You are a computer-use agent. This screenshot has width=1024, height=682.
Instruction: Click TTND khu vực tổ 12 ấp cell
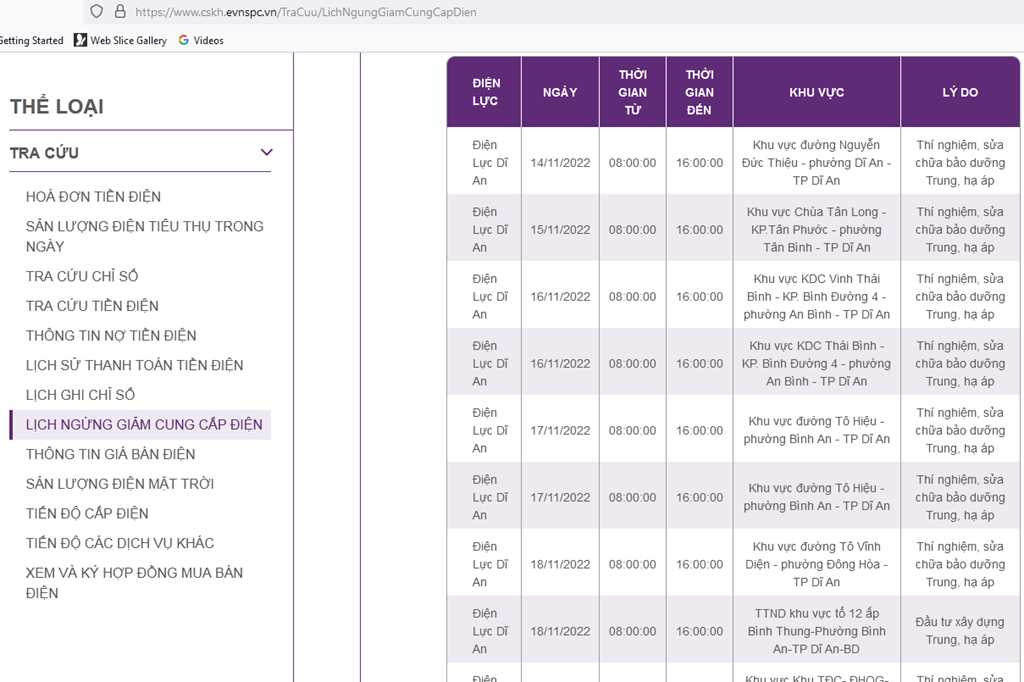click(x=816, y=631)
